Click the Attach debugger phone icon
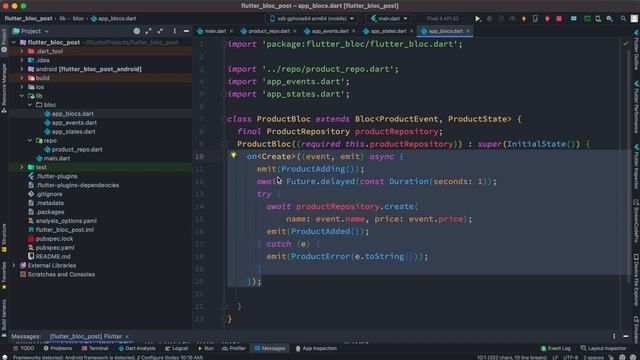 [535, 19]
